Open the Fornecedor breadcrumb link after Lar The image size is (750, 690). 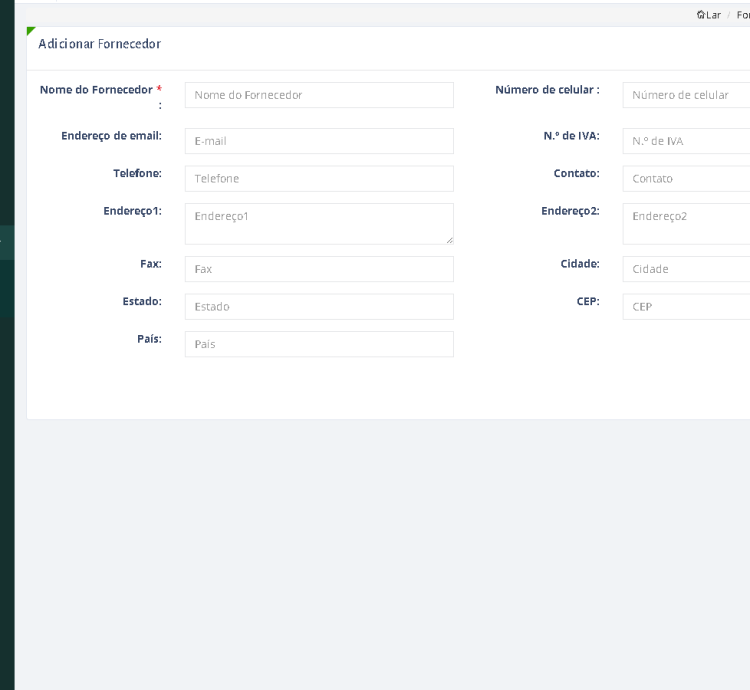[x=742, y=15]
